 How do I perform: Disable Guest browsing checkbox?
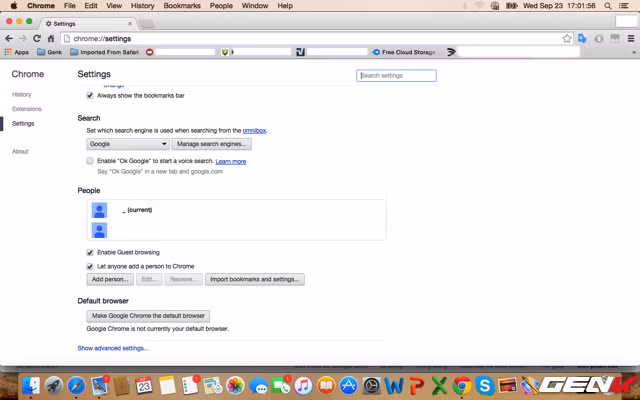pyautogui.click(x=90, y=252)
